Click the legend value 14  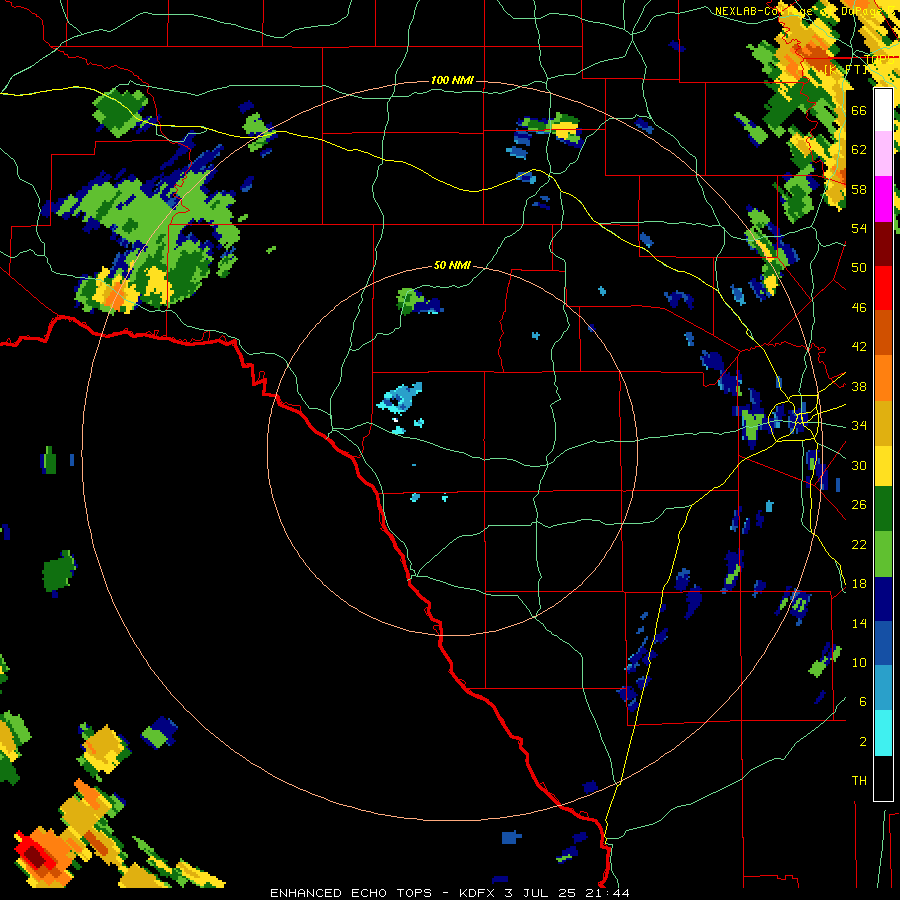point(859,623)
